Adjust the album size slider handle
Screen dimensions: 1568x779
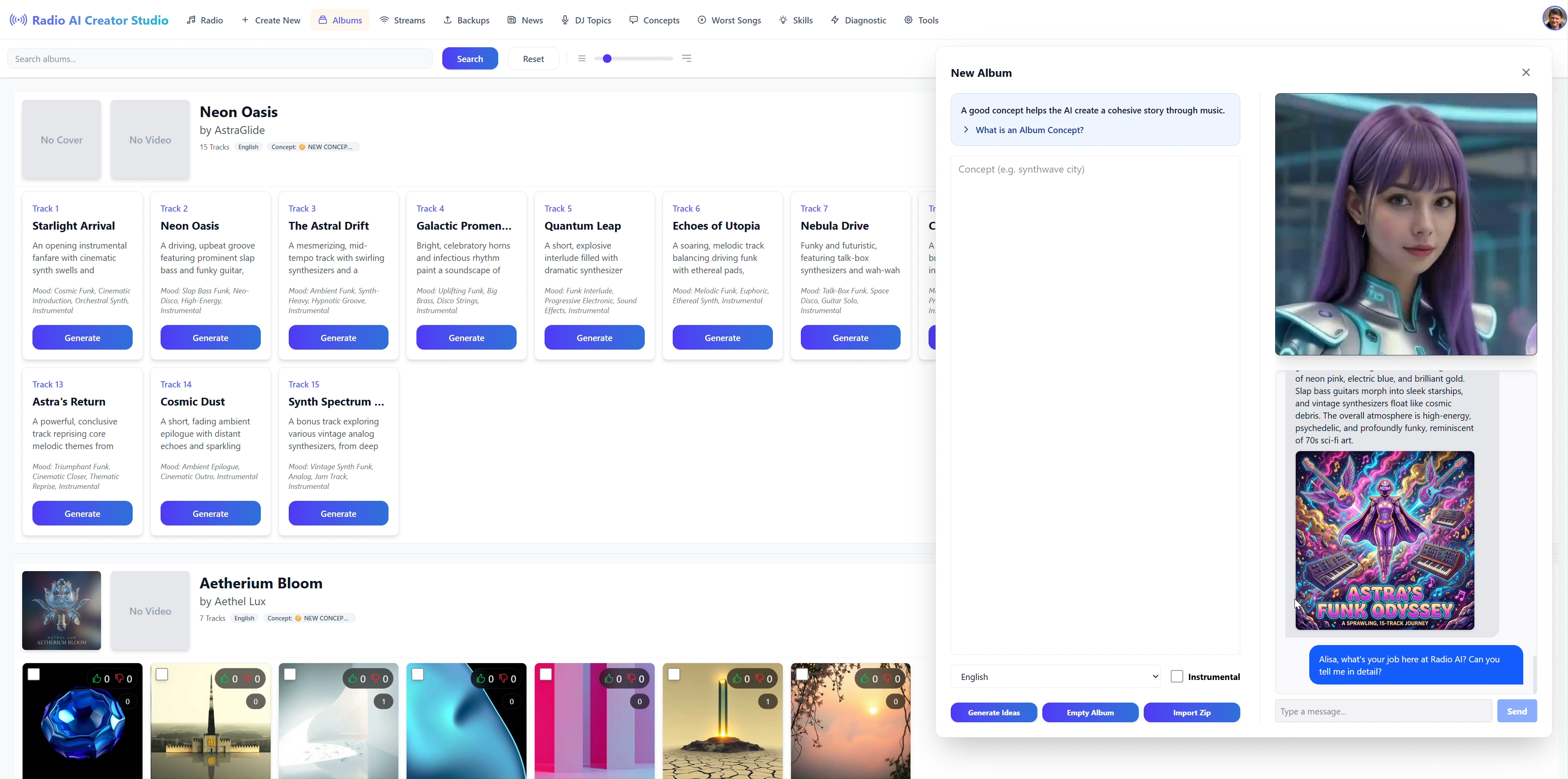tap(607, 58)
